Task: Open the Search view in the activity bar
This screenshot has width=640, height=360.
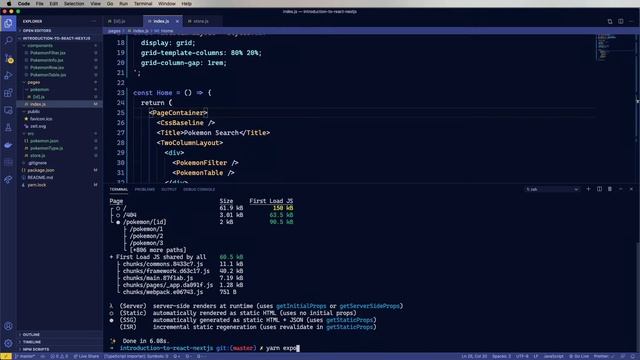Action: (x=8, y=40)
